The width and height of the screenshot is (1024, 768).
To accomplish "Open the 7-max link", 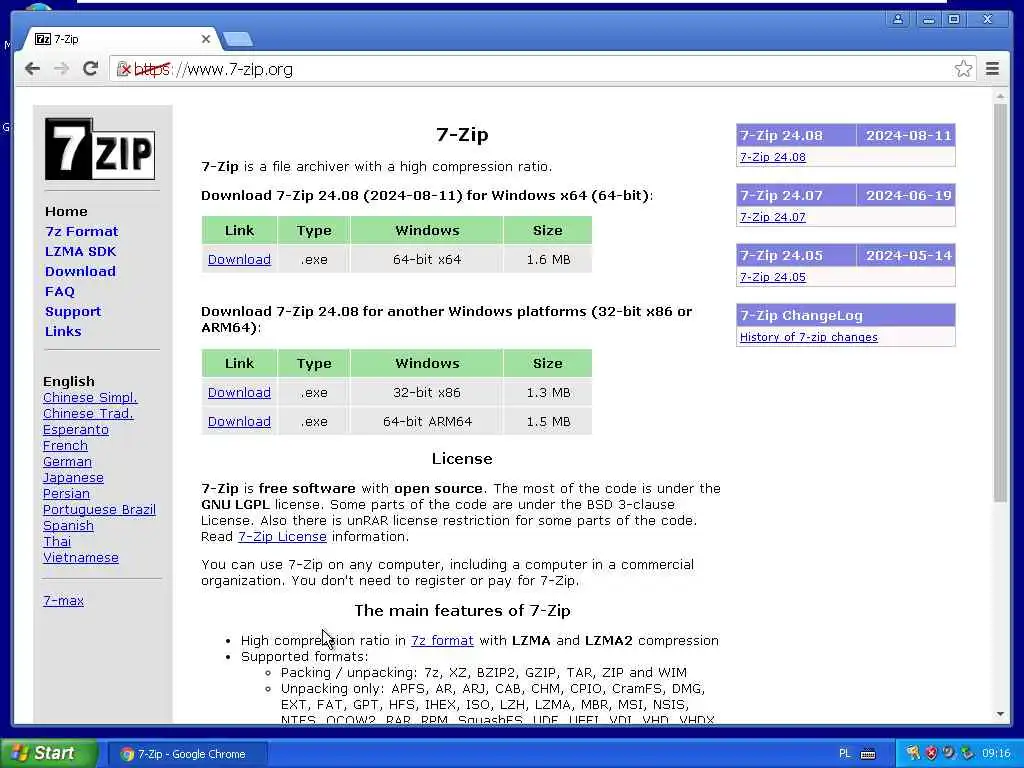I will coord(63,600).
